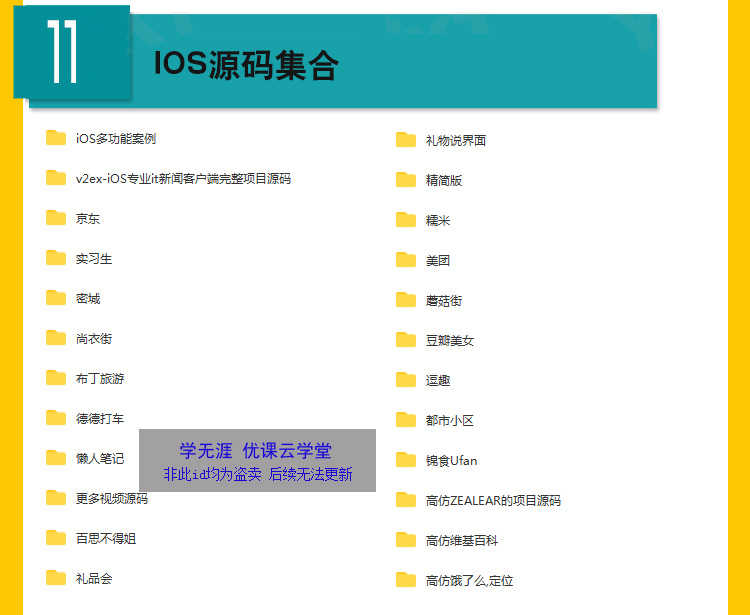Select the 豆瓣美女 folder name
The height and width of the screenshot is (615, 750).
point(450,340)
